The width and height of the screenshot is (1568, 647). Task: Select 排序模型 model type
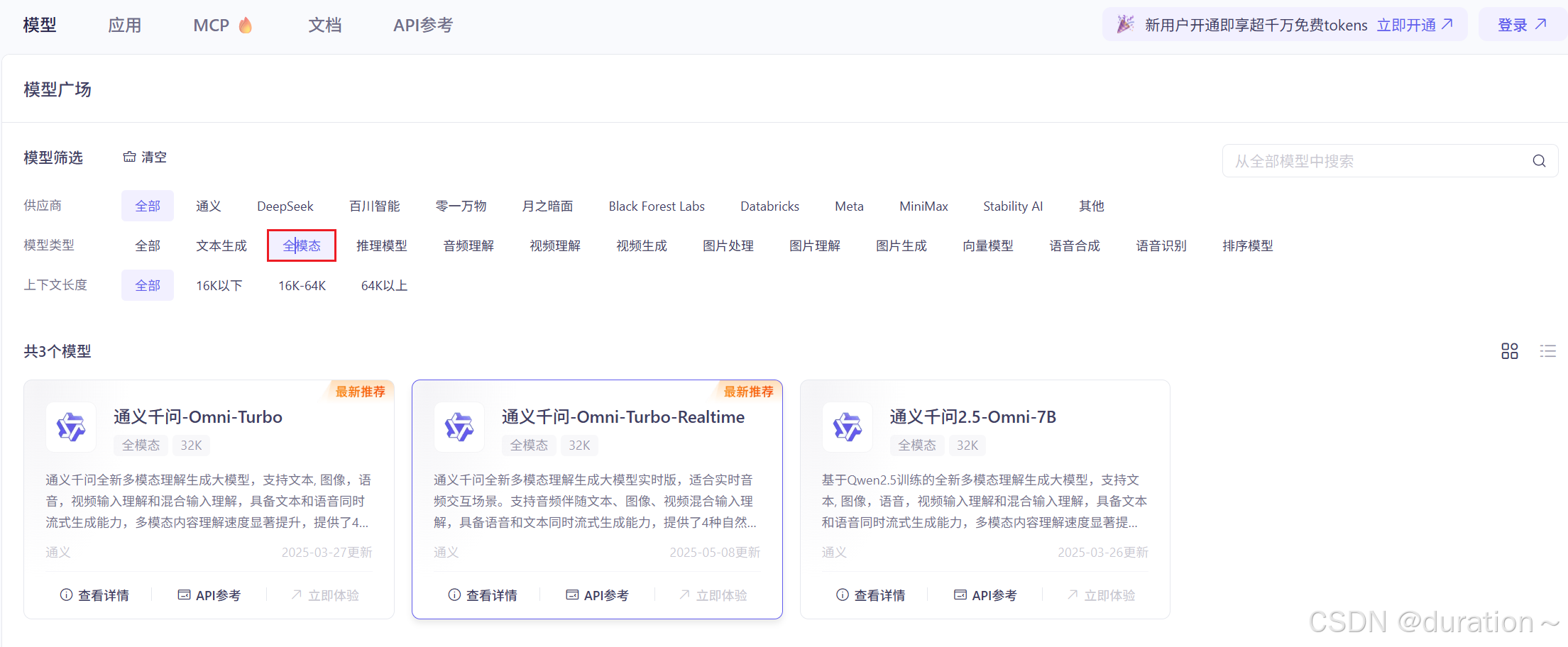1248,245
